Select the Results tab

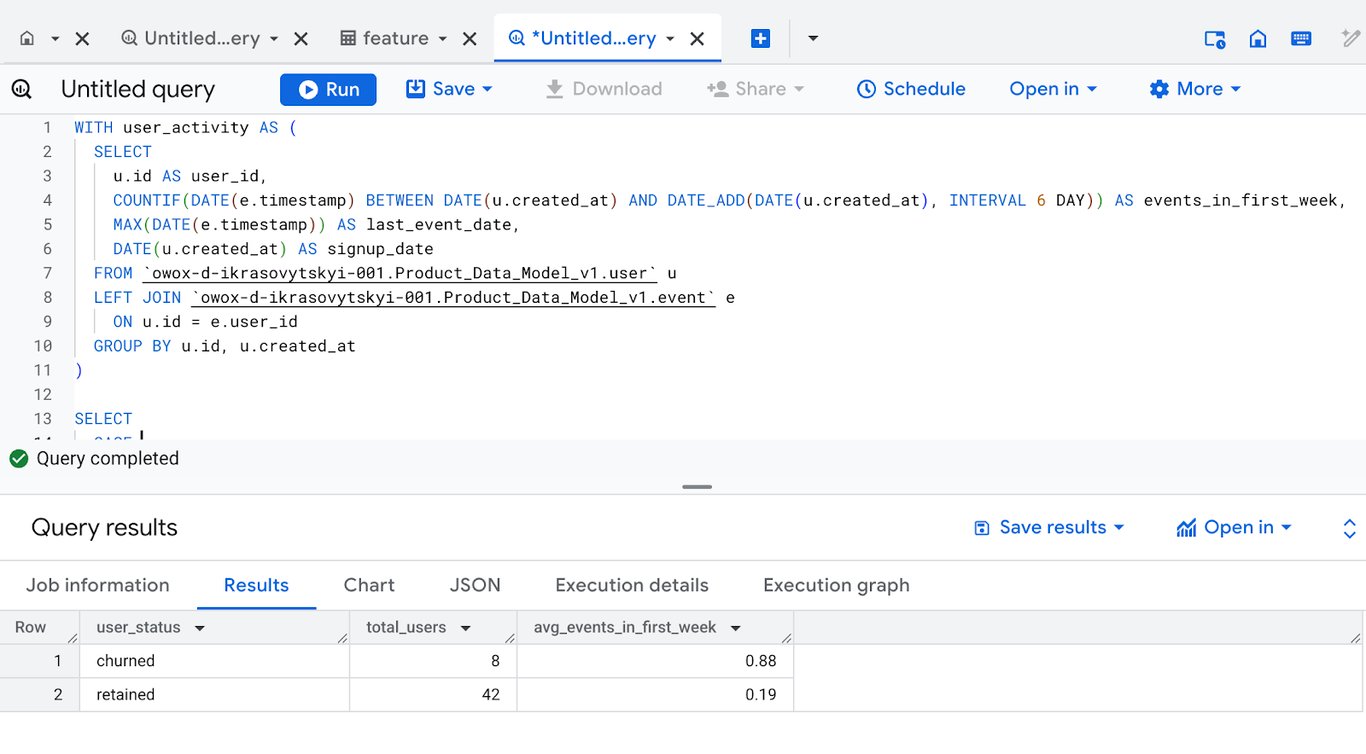256,586
